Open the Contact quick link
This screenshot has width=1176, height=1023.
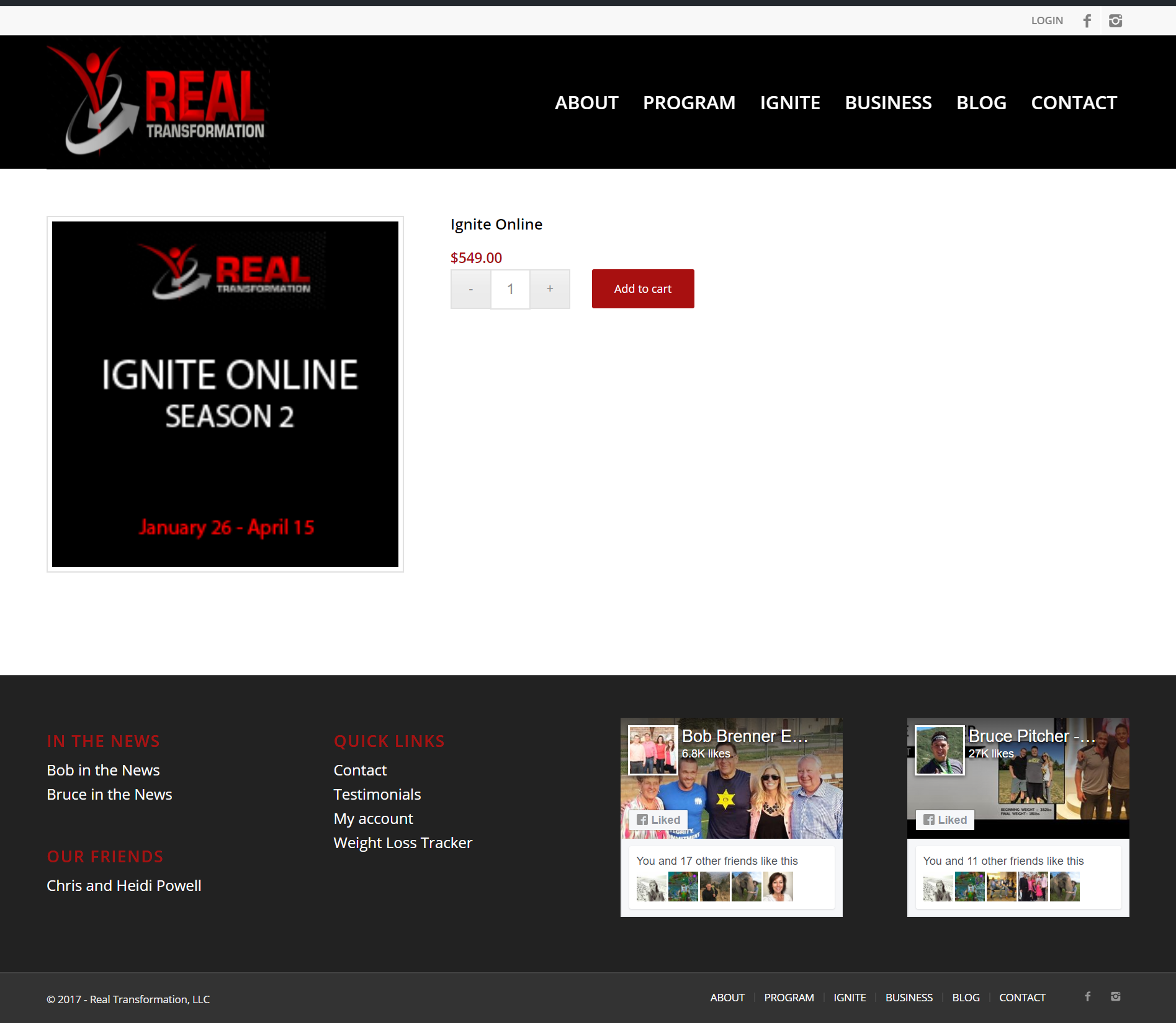pos(360,771)
